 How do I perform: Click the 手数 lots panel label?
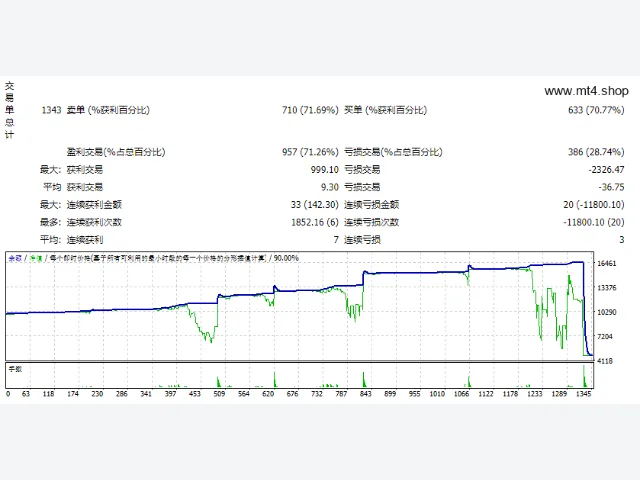[x=15, y=369]
